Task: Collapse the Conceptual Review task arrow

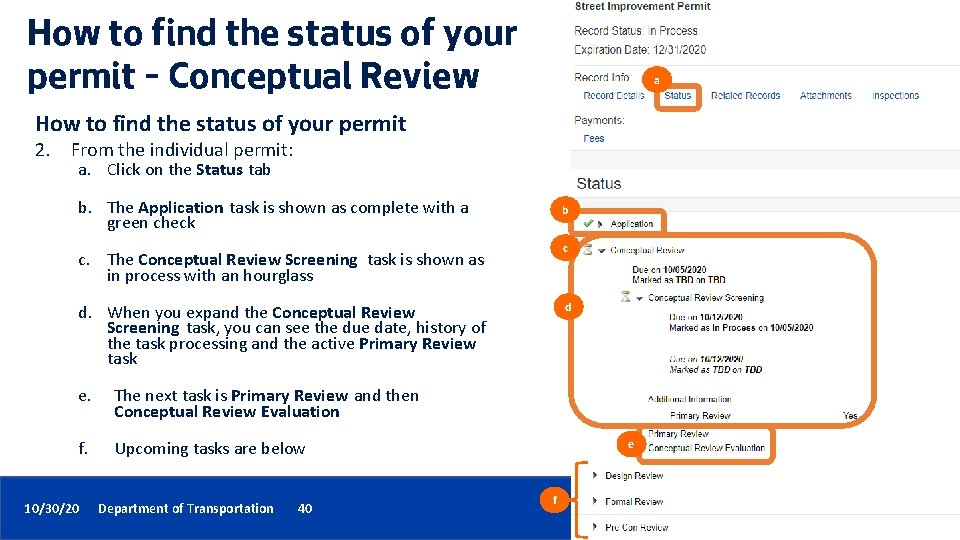Action: point(601,250)
